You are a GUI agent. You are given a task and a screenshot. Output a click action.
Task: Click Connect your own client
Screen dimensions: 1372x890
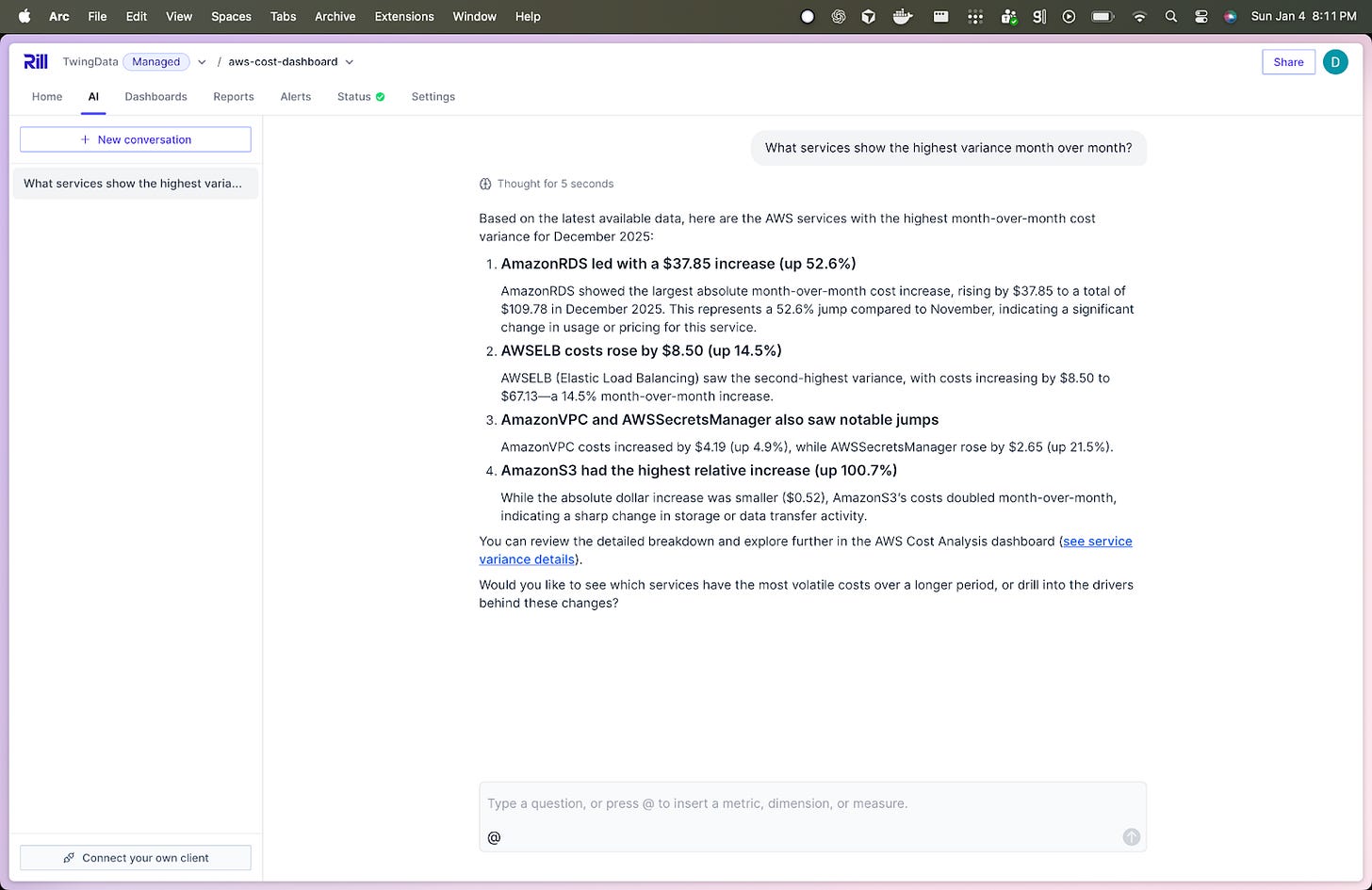click(136, 858)
